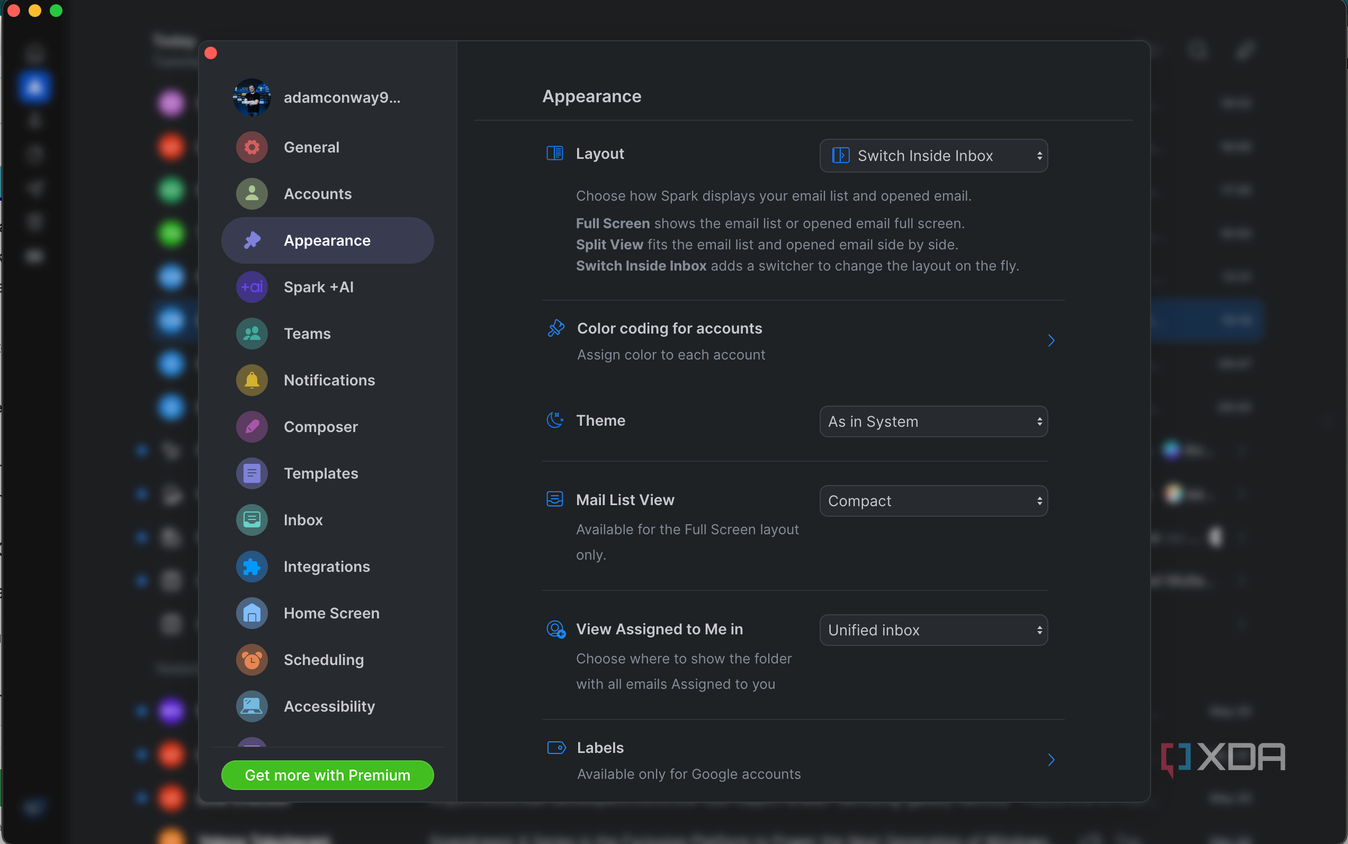Click the Color coding brush icon

click(x=556, y=328)
